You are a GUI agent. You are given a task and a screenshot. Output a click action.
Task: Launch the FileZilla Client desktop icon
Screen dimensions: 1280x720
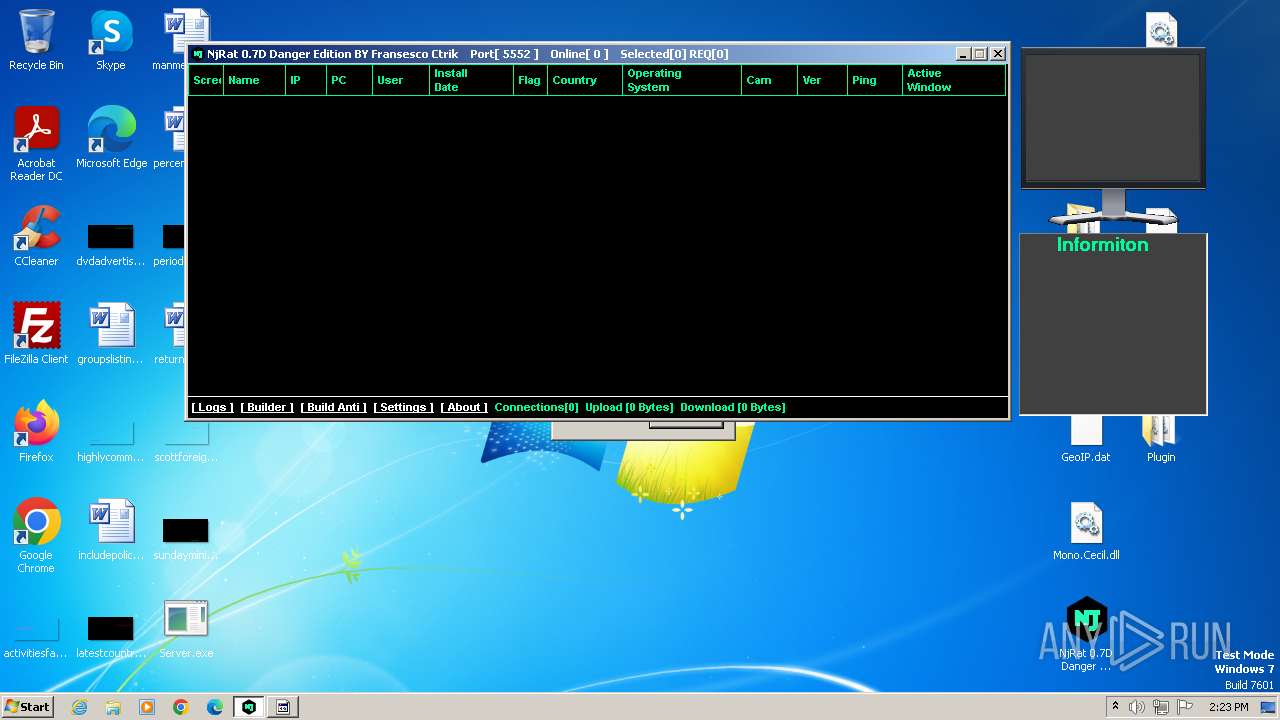click(x=36, y=334)
